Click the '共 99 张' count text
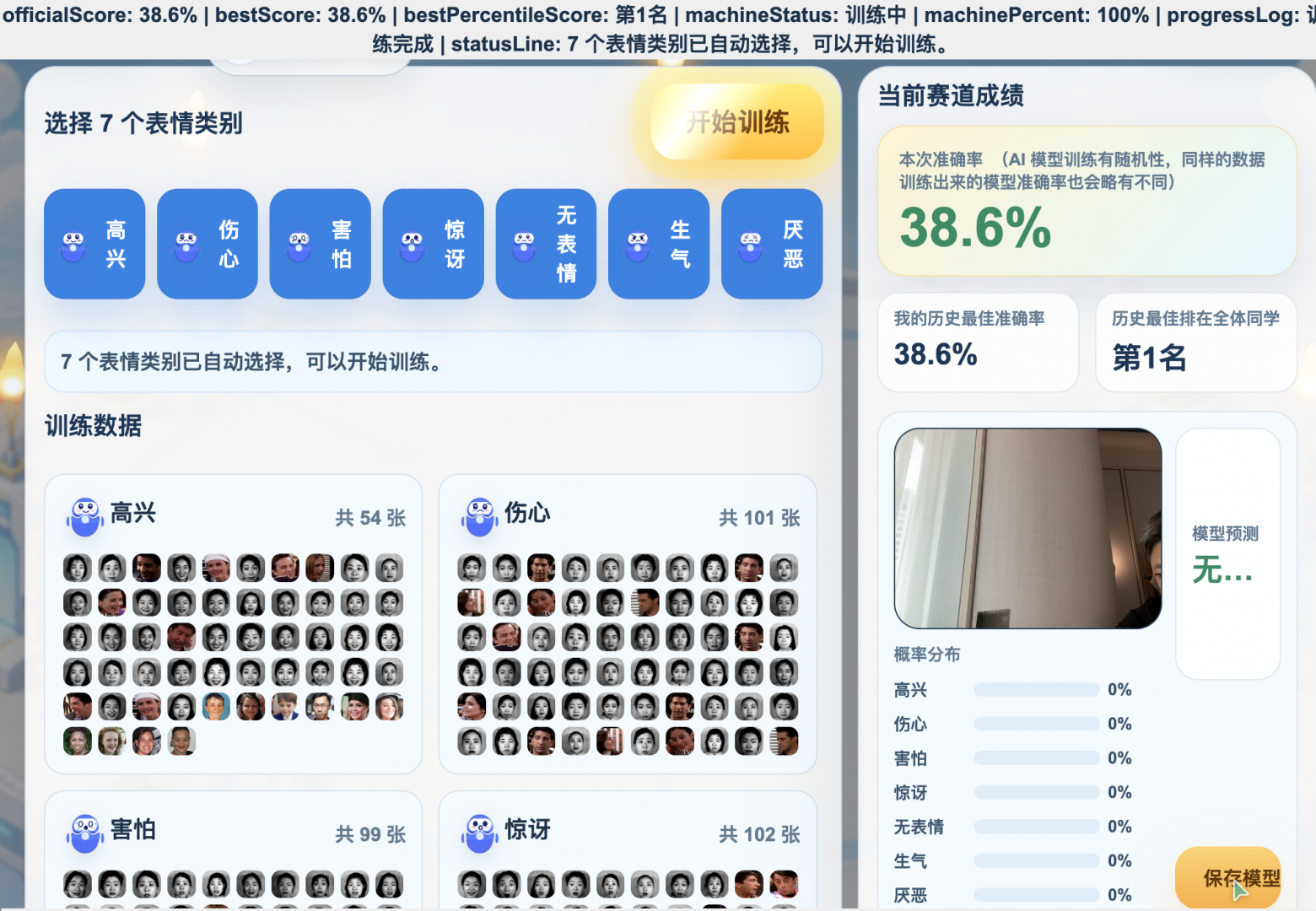1316x911 pixels. 370,834
